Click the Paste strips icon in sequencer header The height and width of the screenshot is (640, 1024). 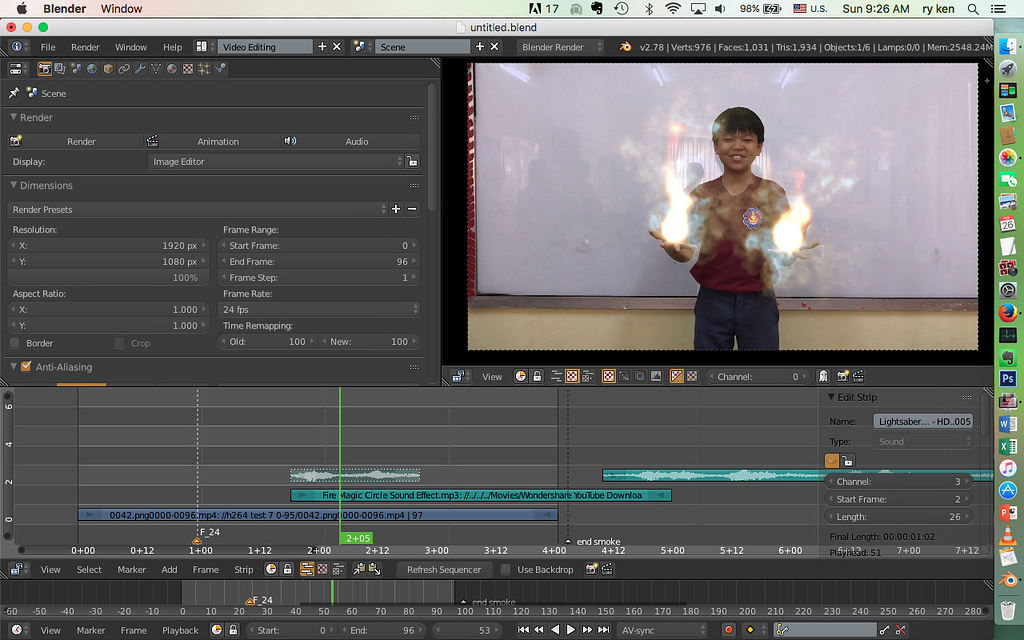pos(374,569)
